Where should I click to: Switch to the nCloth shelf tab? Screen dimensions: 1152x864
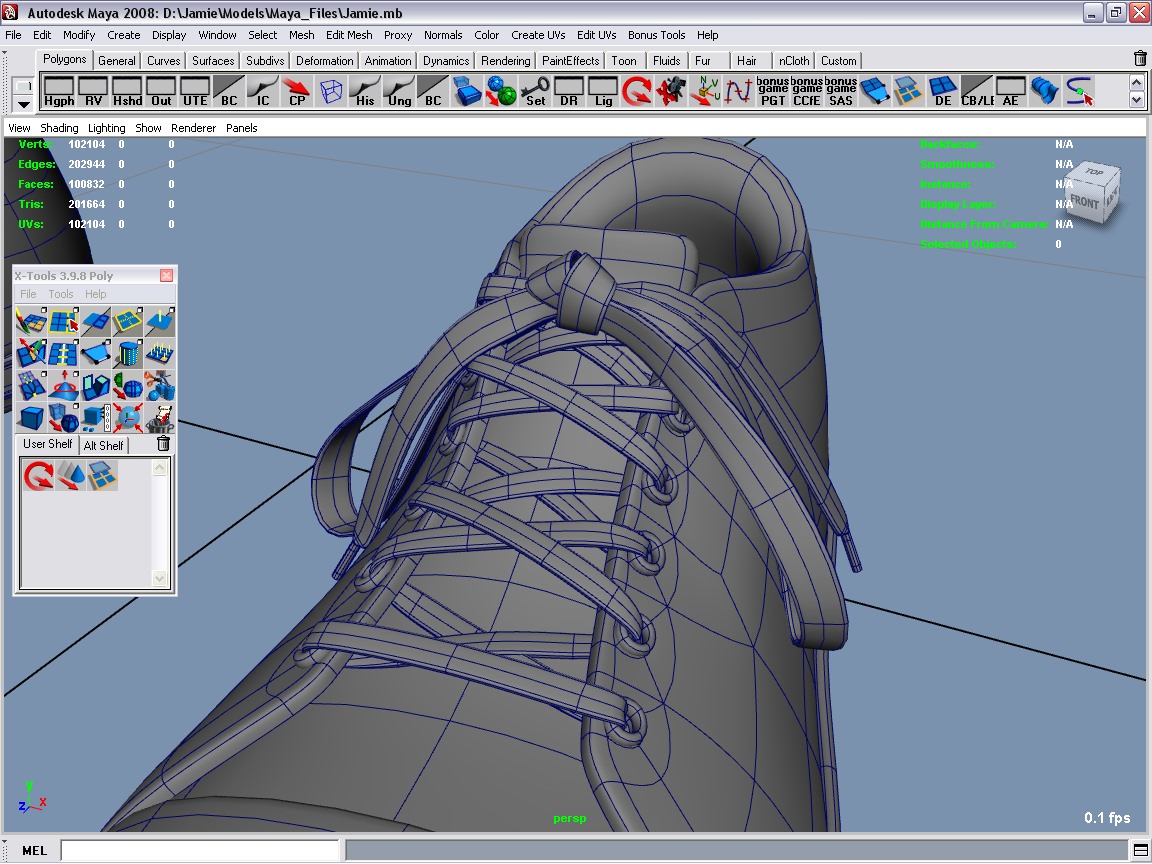(794, 61)
